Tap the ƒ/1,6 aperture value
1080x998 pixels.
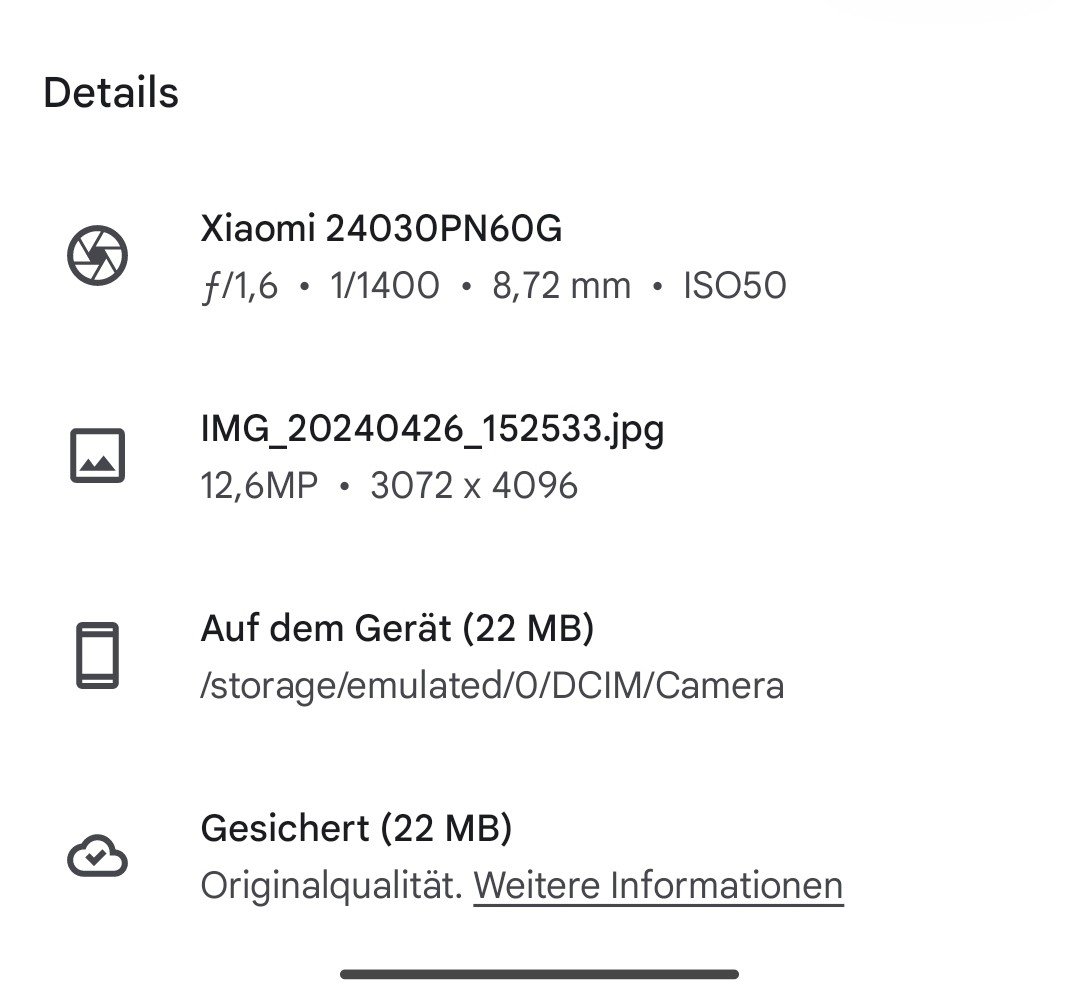click(x=240, y=287)
